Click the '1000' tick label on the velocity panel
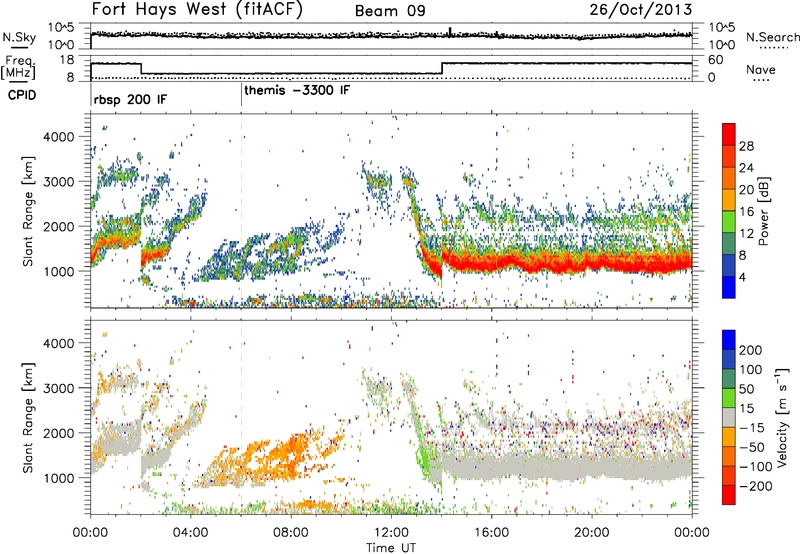 click(58, 478)
